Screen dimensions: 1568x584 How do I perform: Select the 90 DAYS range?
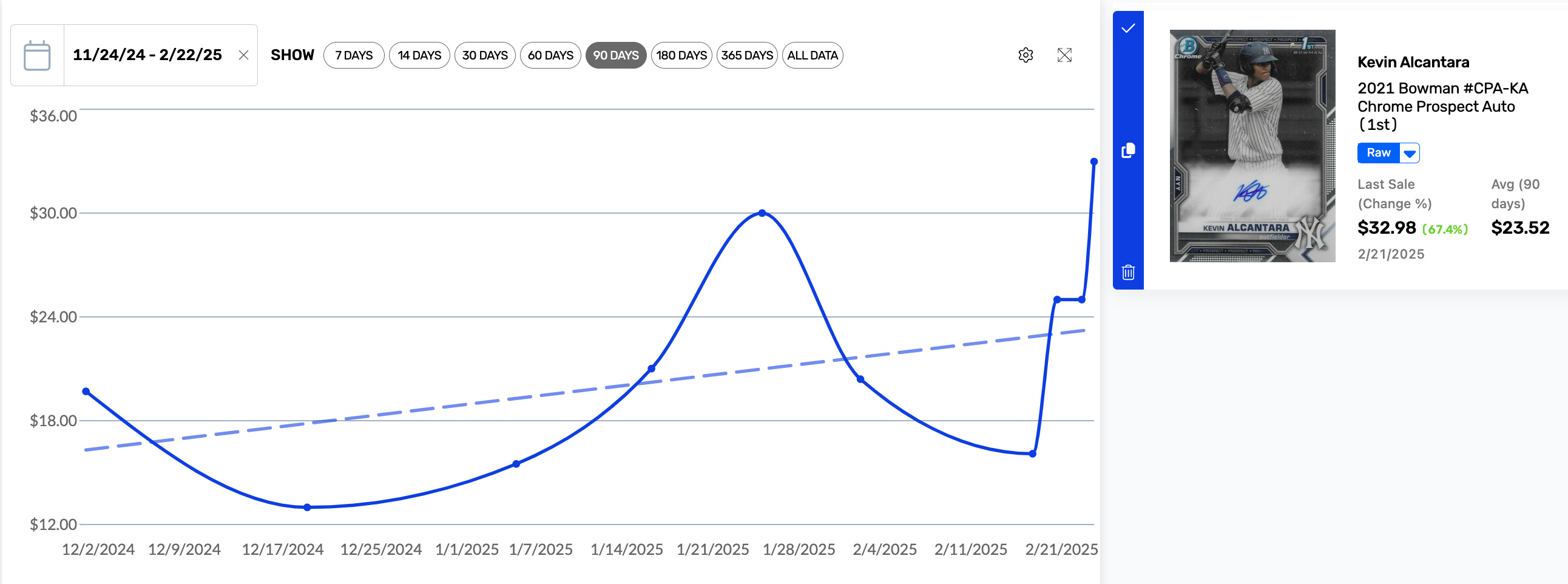point(616,55)
